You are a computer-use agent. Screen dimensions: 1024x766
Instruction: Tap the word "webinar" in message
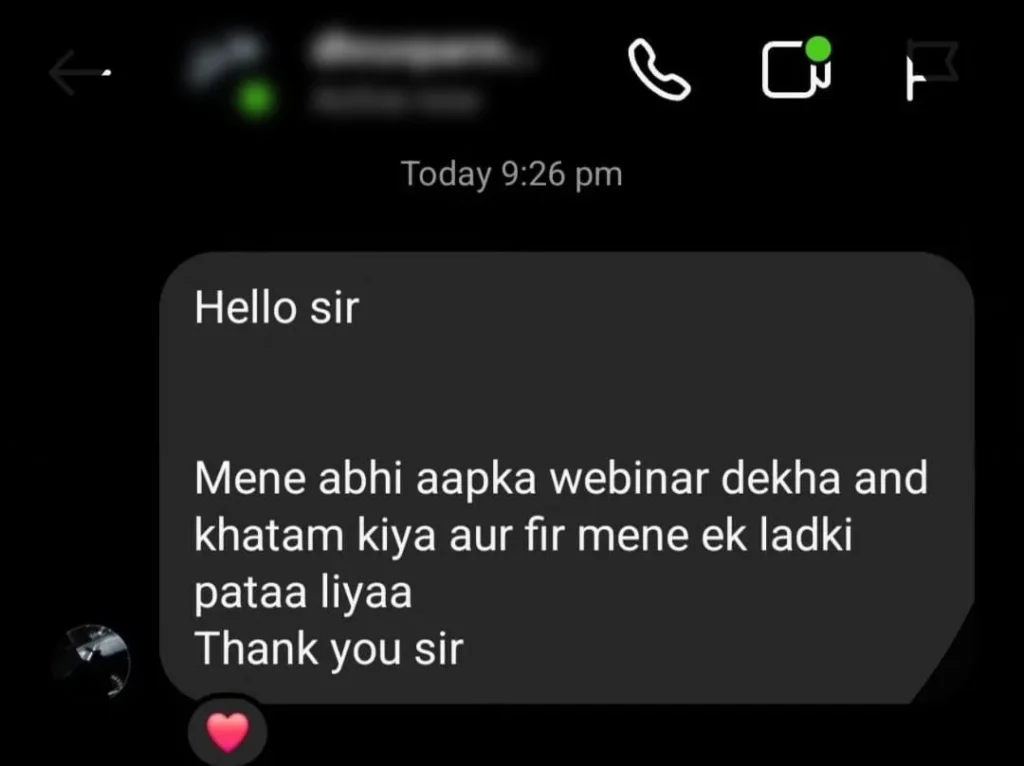pyautogui.click(x=629, y=478)
